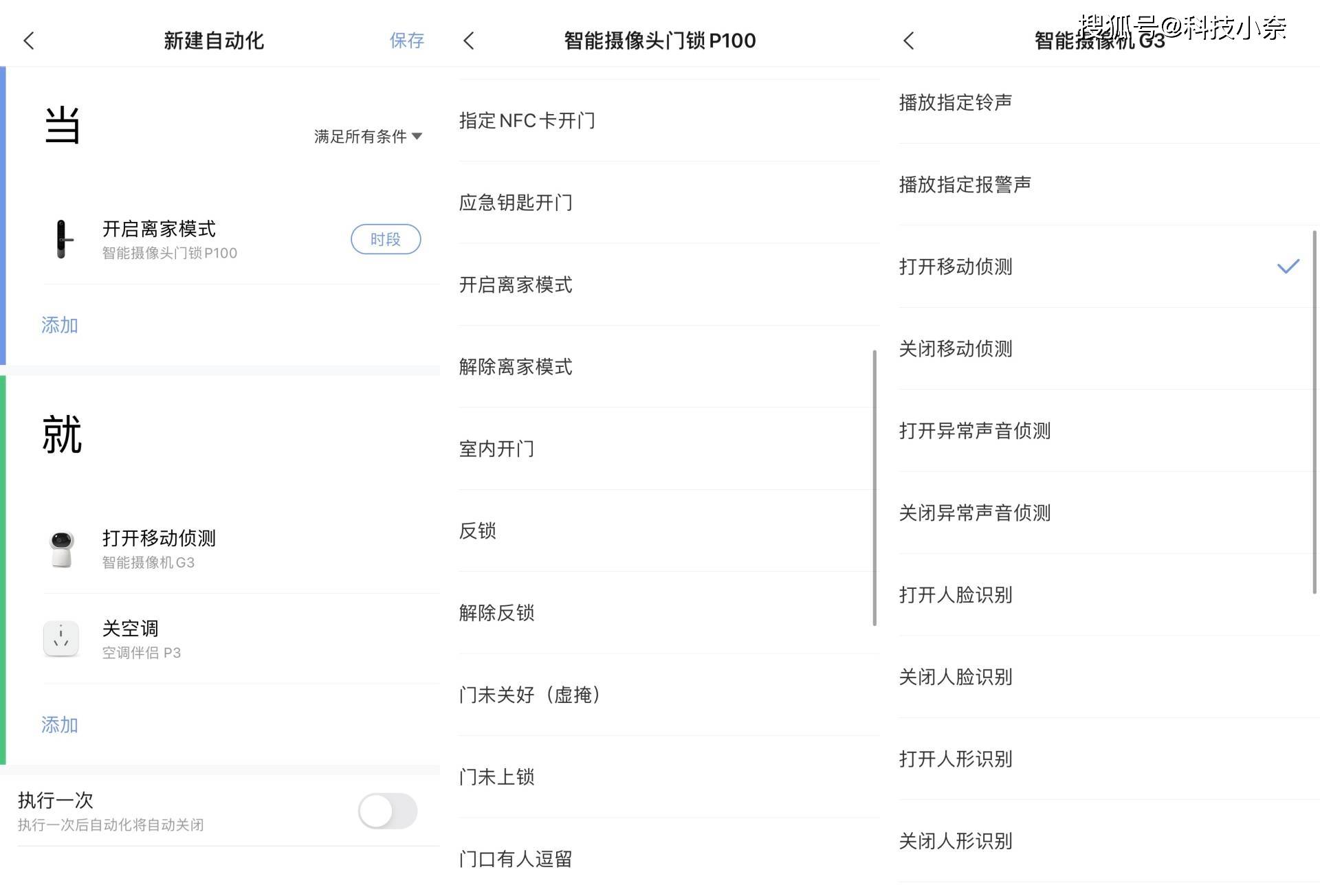1320x896 pixels.
Task: Open the 满足所有条件 dropdown
Action: pos(368,136)
